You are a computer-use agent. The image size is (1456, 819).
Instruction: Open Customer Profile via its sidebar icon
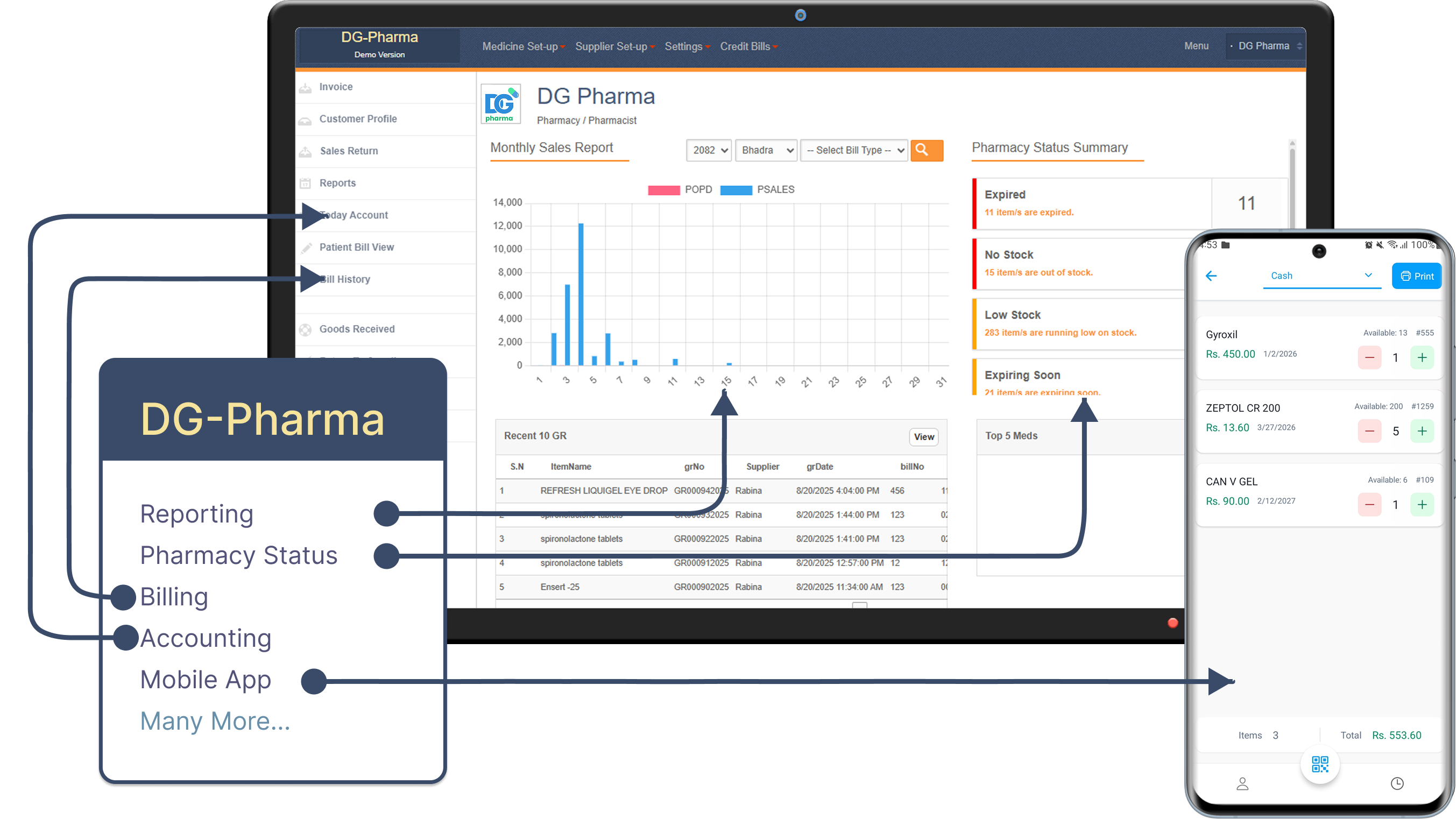(x=306, y=119)
